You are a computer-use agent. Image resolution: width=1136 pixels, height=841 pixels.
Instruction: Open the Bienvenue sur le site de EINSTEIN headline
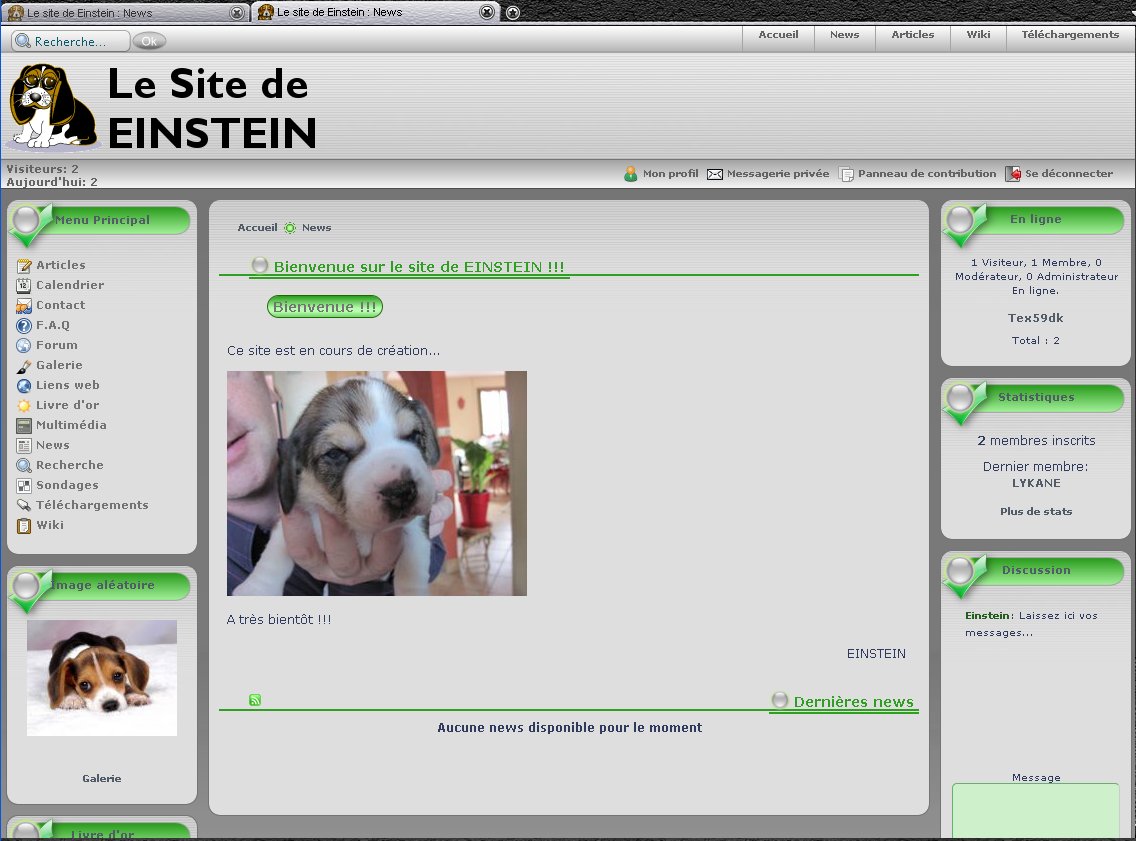pos(419,267)
